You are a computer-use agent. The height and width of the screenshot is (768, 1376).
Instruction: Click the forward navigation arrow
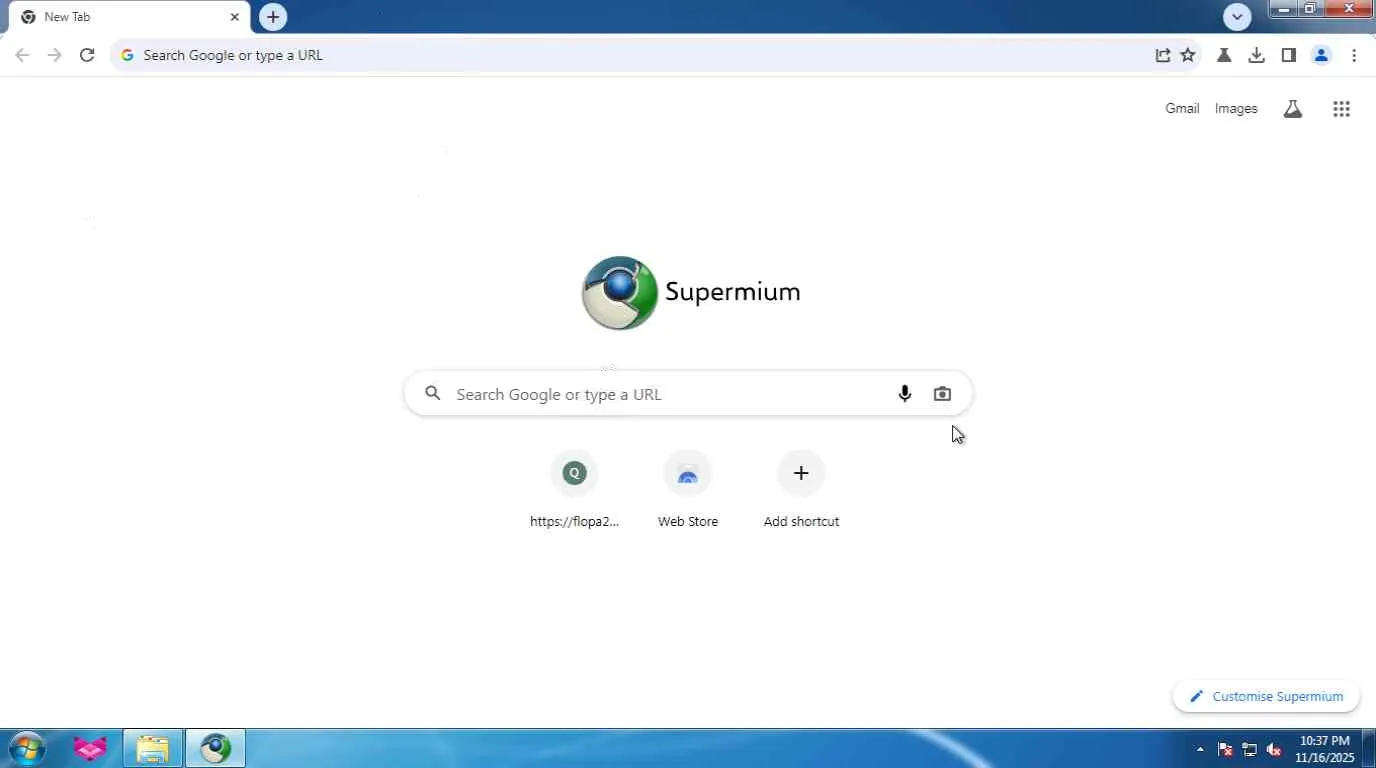55,55
